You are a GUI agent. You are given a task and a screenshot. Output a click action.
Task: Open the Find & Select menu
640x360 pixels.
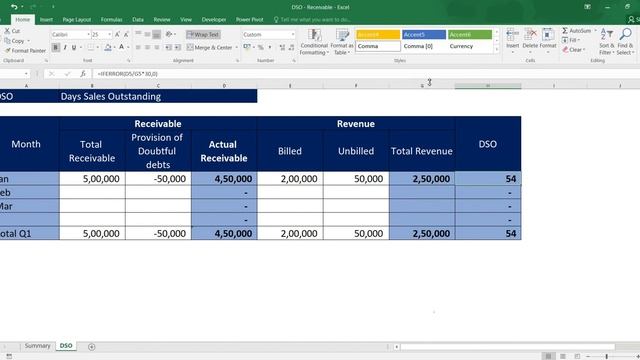click(x=625, y=42)
